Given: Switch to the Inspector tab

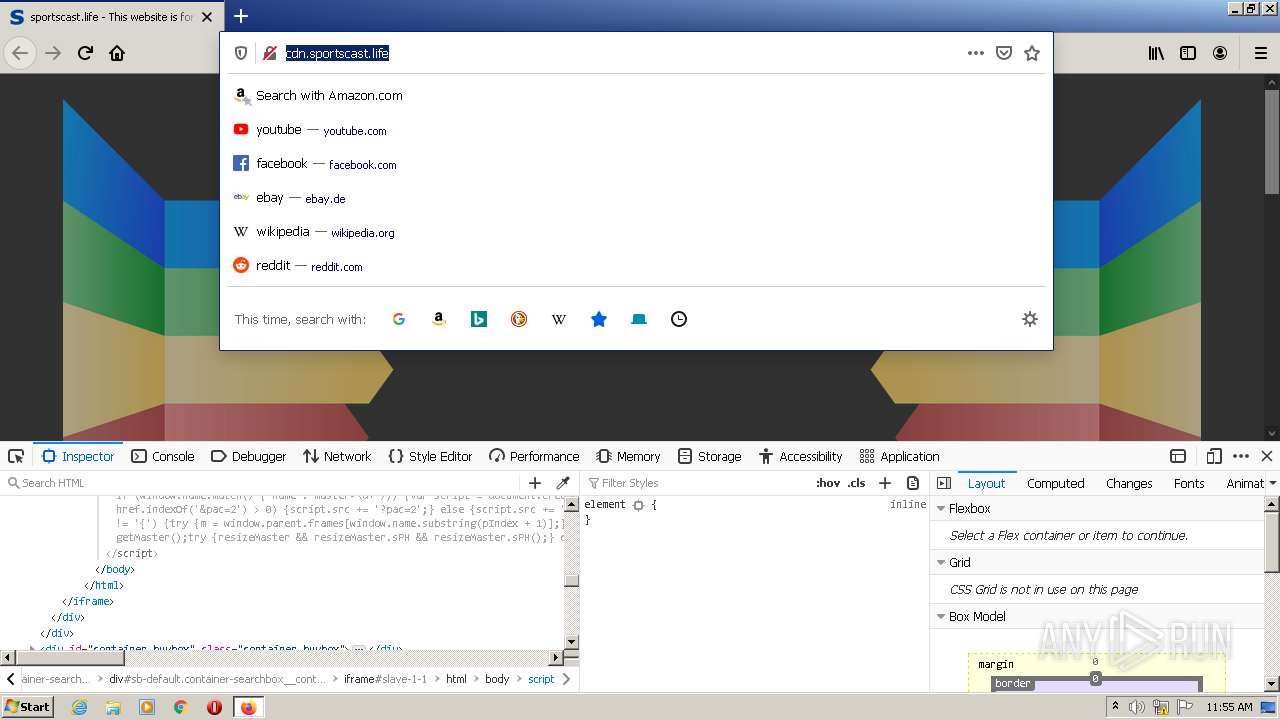Looking at the screenshot, I should click(x=78, y=456).
